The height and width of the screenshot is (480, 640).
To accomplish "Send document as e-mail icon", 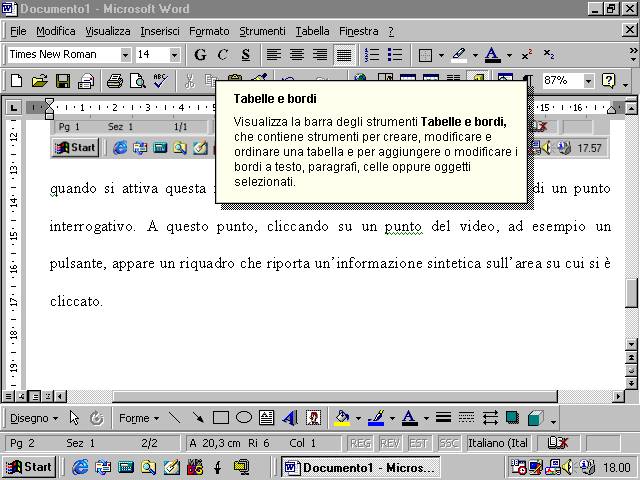I will point(86,81).
